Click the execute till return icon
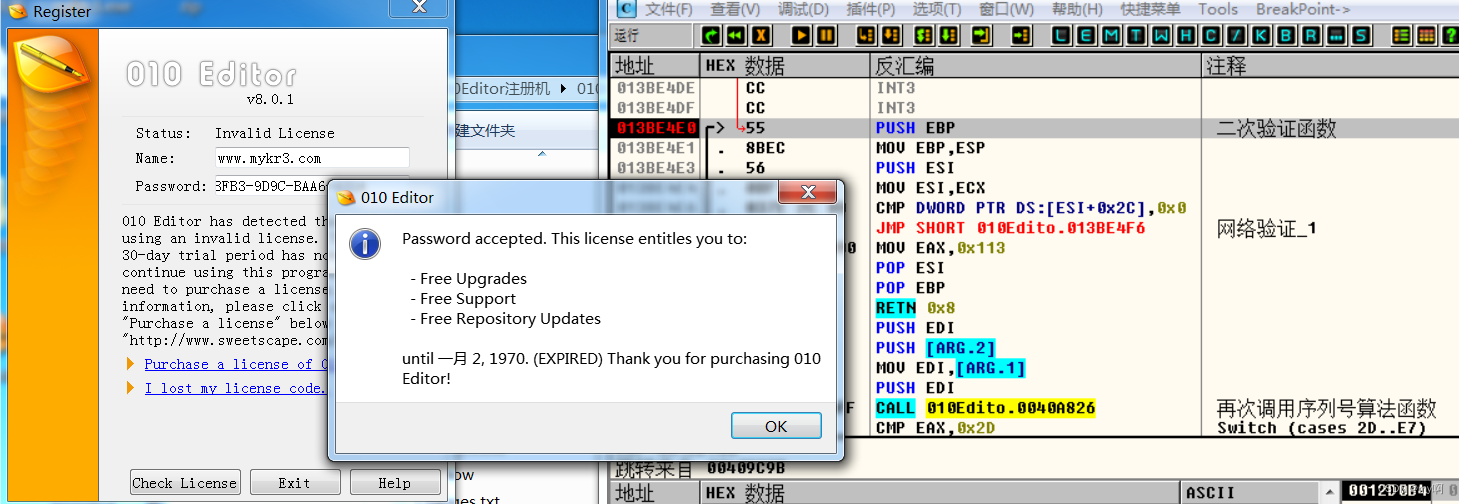The image size is (1459, 504). click(x=982, y=36)
